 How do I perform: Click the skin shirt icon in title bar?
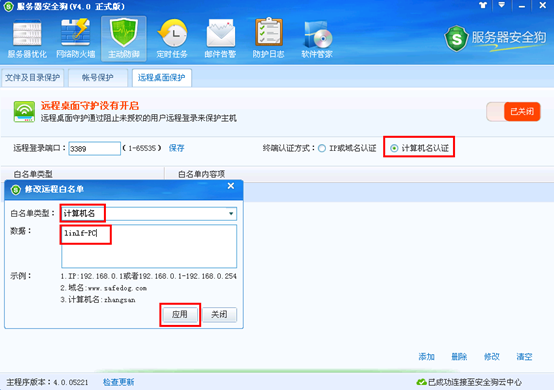[483, 5]
